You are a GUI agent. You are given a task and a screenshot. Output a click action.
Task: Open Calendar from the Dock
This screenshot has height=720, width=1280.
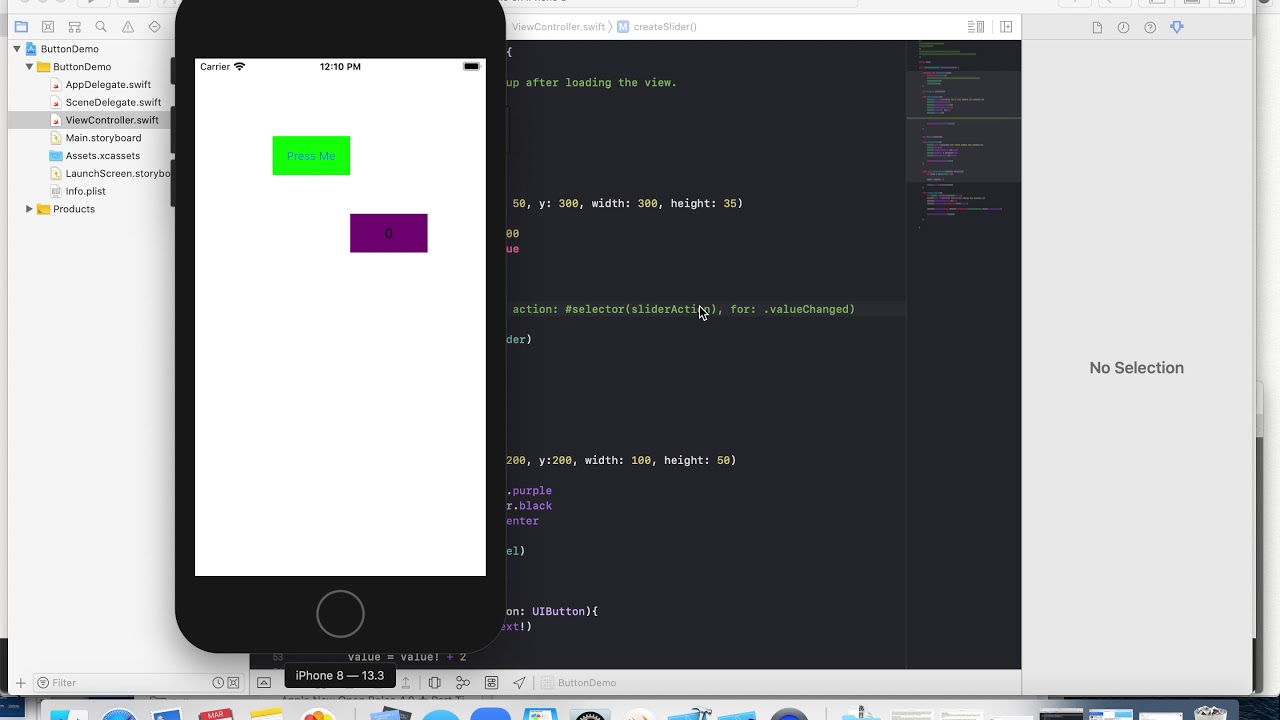[x=216, y=714]
